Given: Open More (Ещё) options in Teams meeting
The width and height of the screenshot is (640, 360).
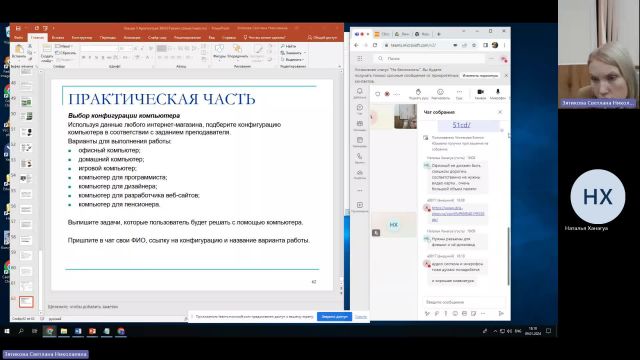Looking at the screenshot, I should 459,94.
